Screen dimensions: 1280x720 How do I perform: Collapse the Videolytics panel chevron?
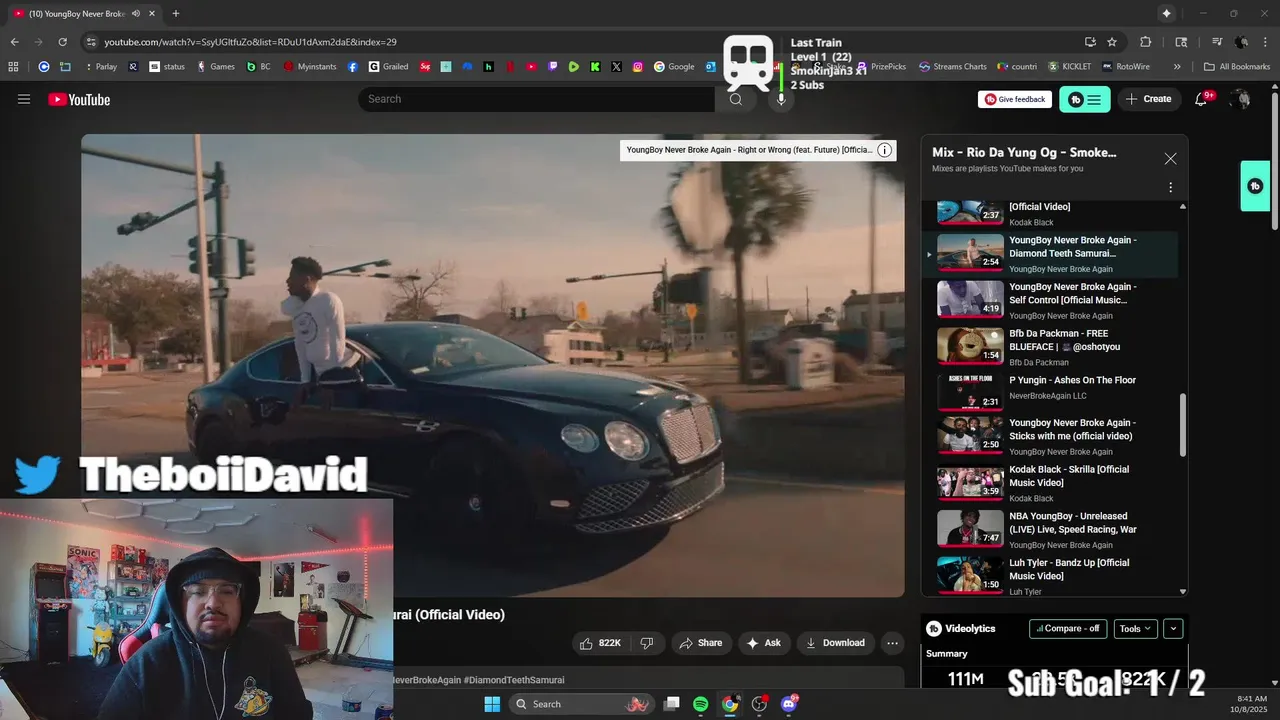pos(1173,629)
